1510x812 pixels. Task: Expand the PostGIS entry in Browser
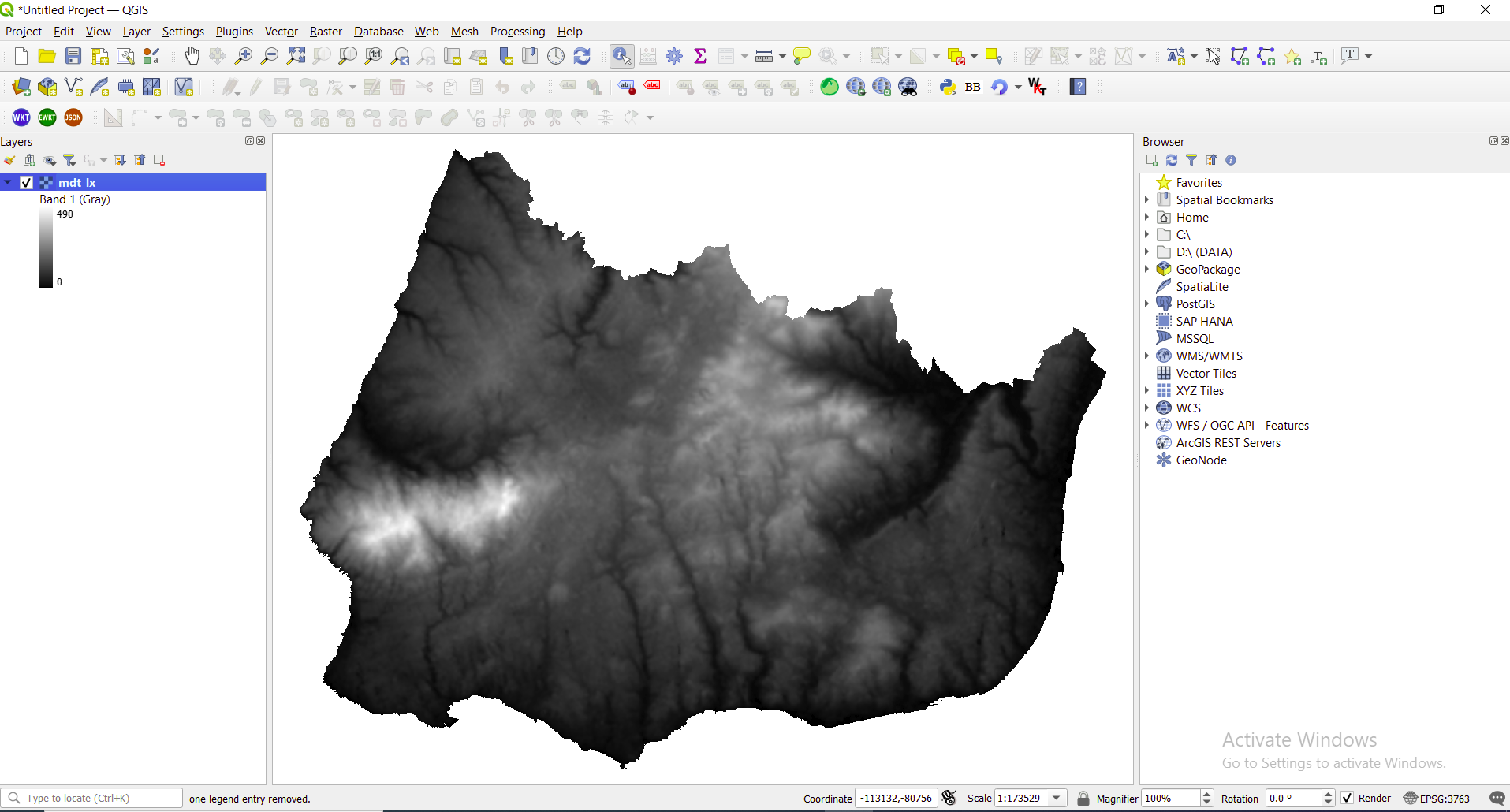pyautogui.click(x=1147, y=304)
